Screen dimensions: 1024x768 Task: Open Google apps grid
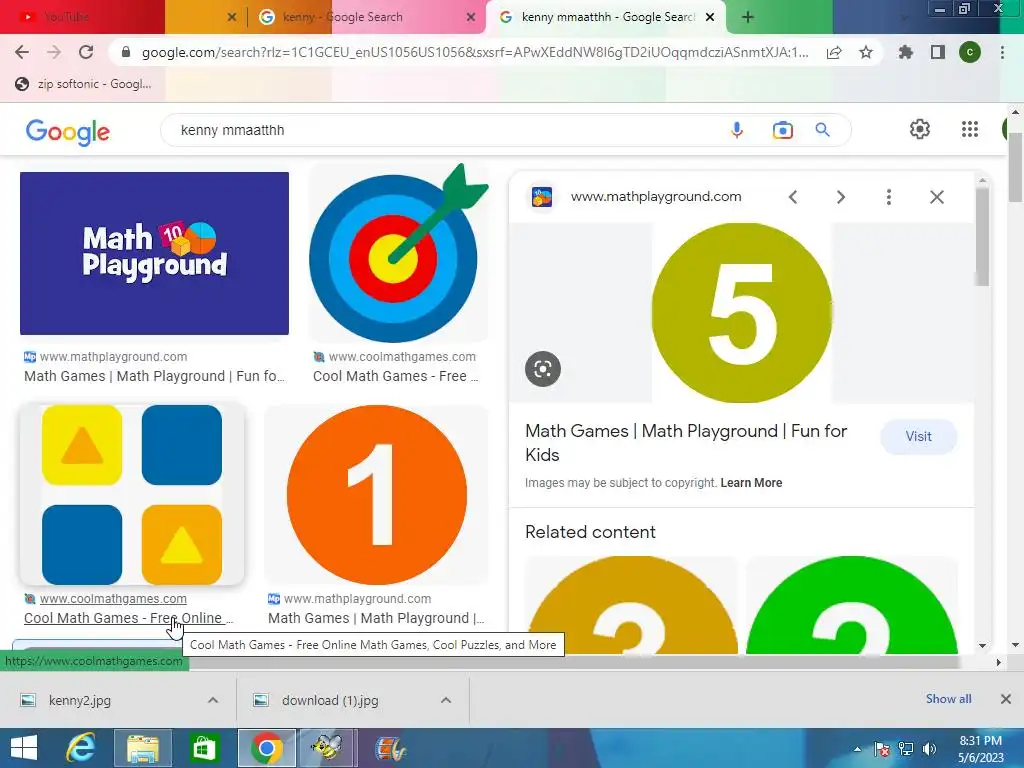970,129
